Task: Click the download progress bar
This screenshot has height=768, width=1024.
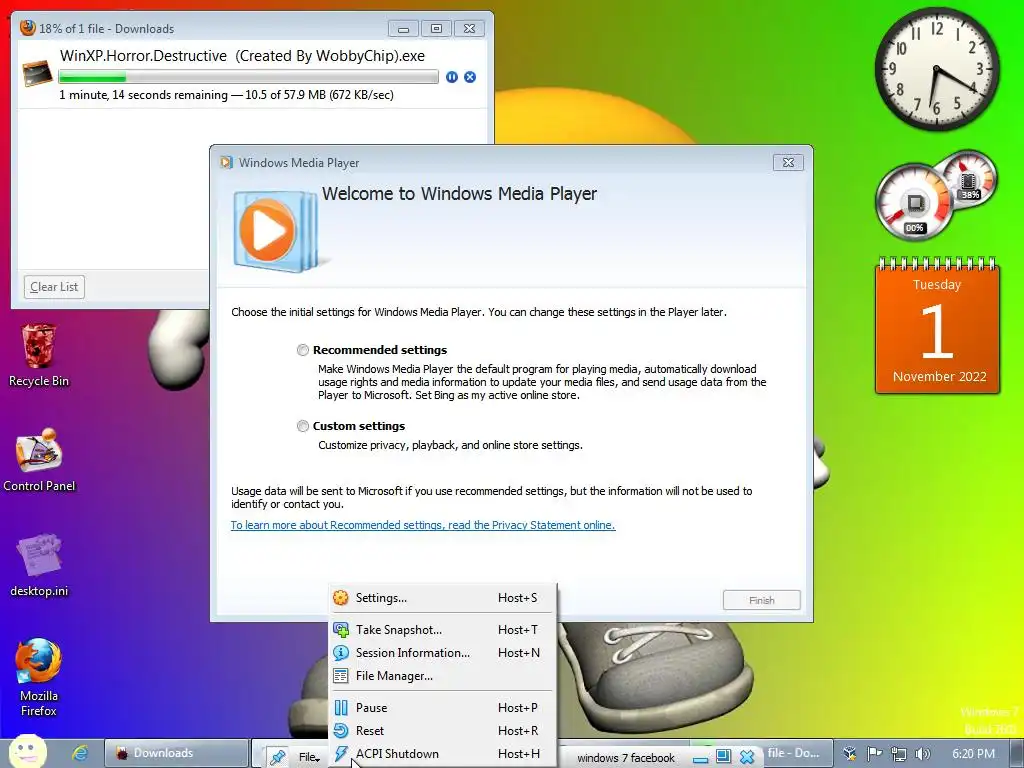Action: [249, 77]
